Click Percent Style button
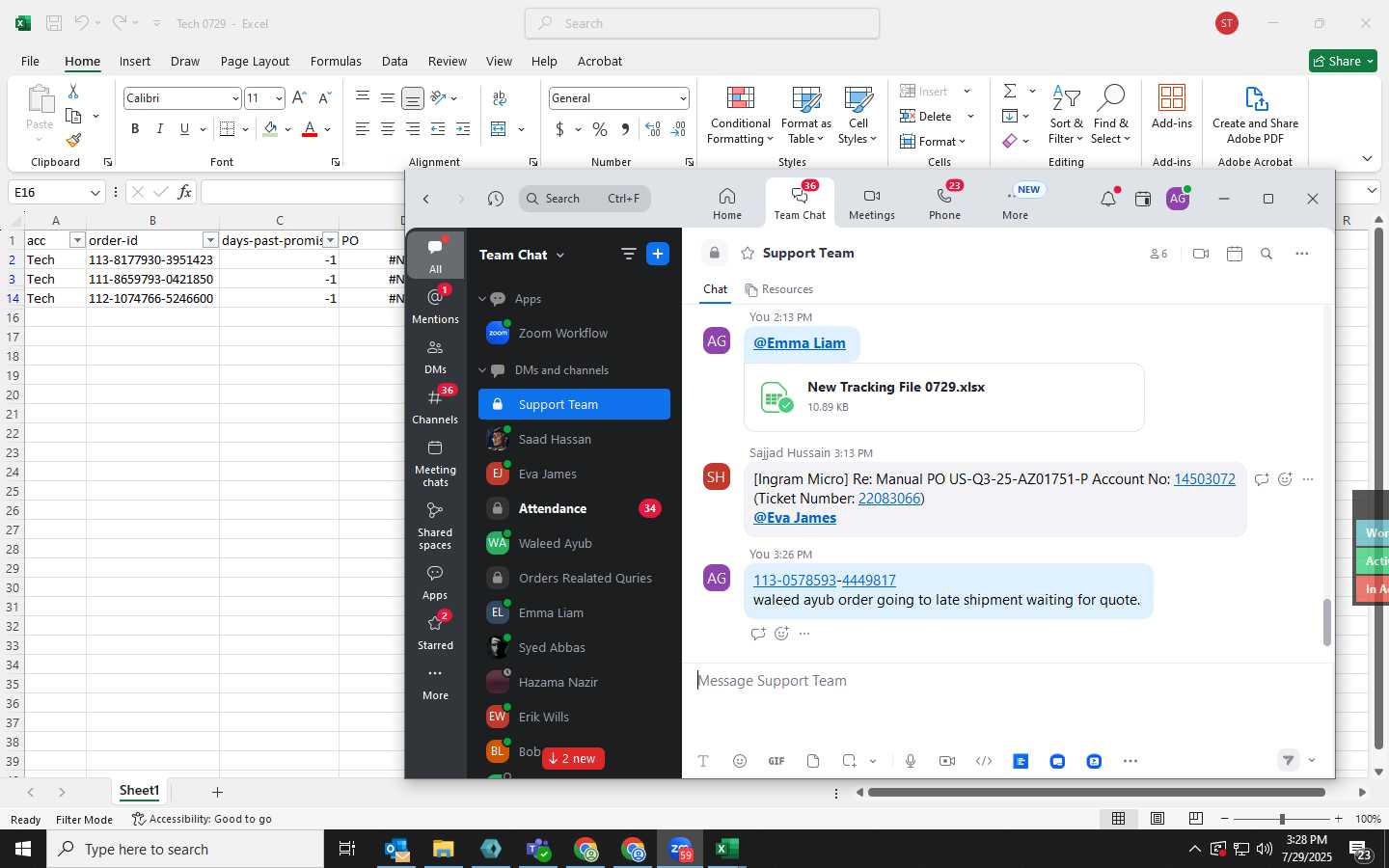The width and height of the screenshot is (1389, 868). point(600,129)
